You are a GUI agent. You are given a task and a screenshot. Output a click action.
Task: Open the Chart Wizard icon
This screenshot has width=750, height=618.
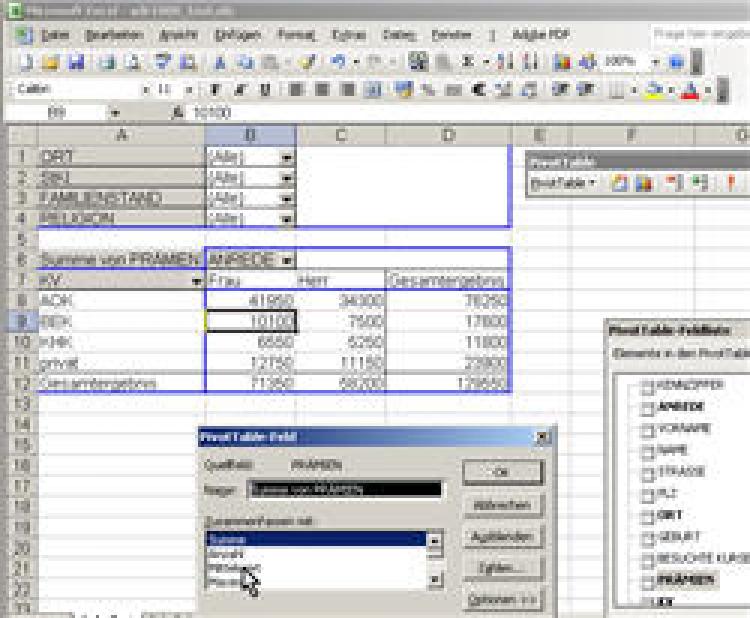click(562, 62)
